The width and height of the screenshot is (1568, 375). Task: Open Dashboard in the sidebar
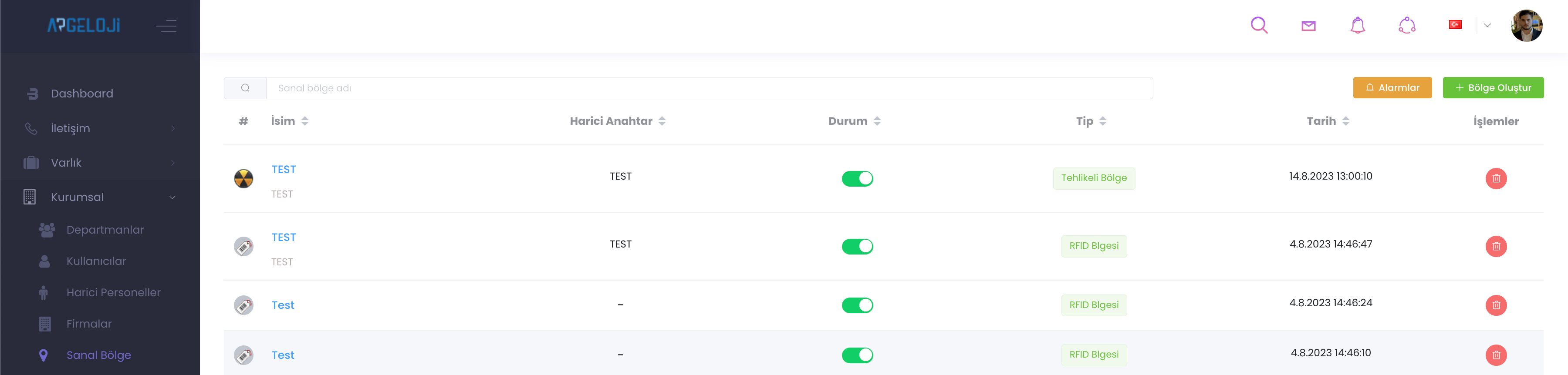pos(81,94)
